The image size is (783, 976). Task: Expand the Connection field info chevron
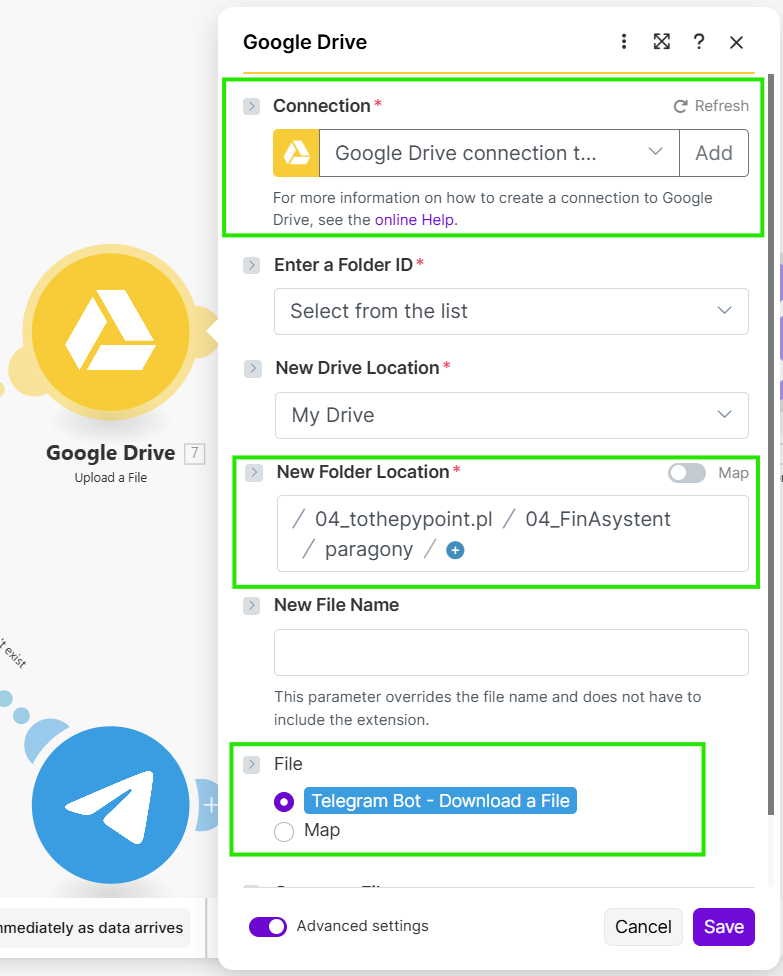[x=251, y=106]
